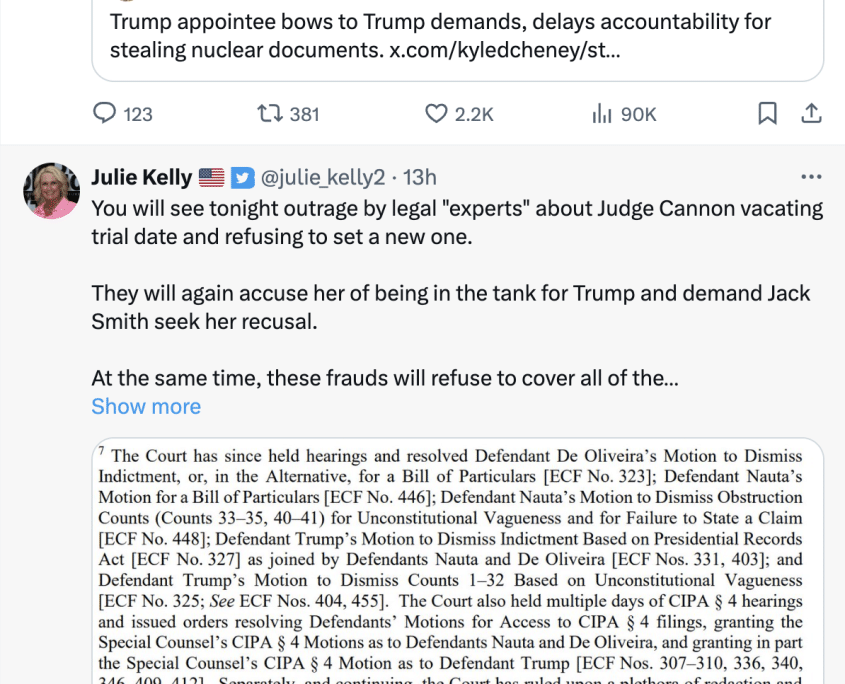This screenshot has width=845, height=684.
Task: Open Julie Kelly's profile avatar
Action: tap(51, 190)
